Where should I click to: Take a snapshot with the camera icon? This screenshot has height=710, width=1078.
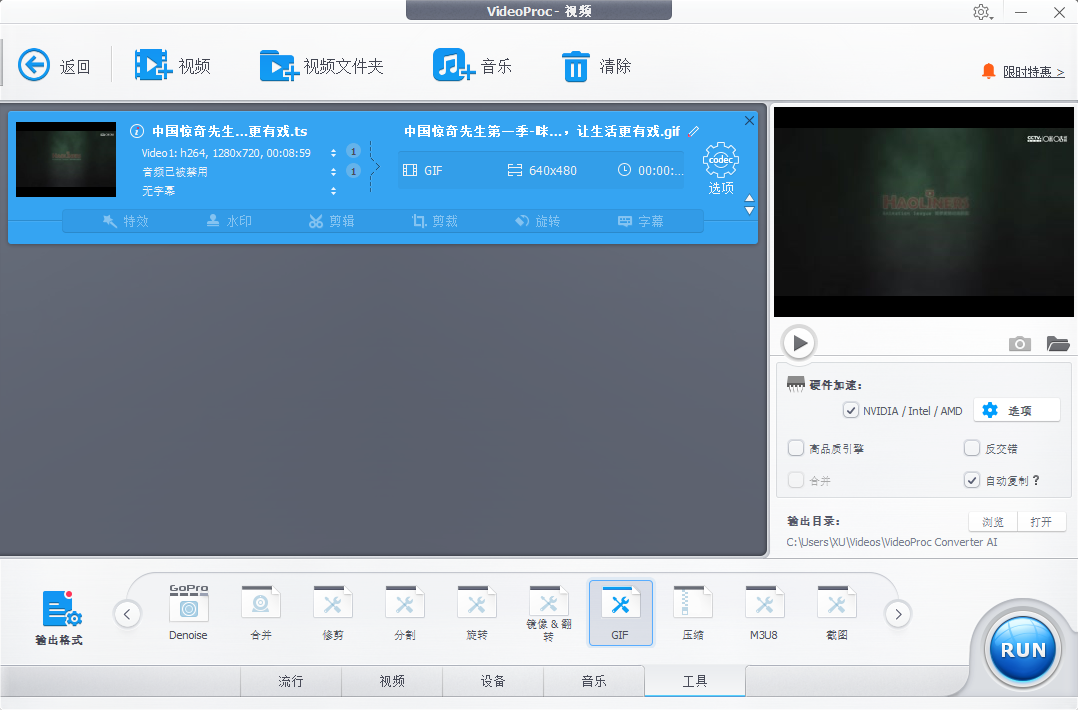(x=1019, y=344)
